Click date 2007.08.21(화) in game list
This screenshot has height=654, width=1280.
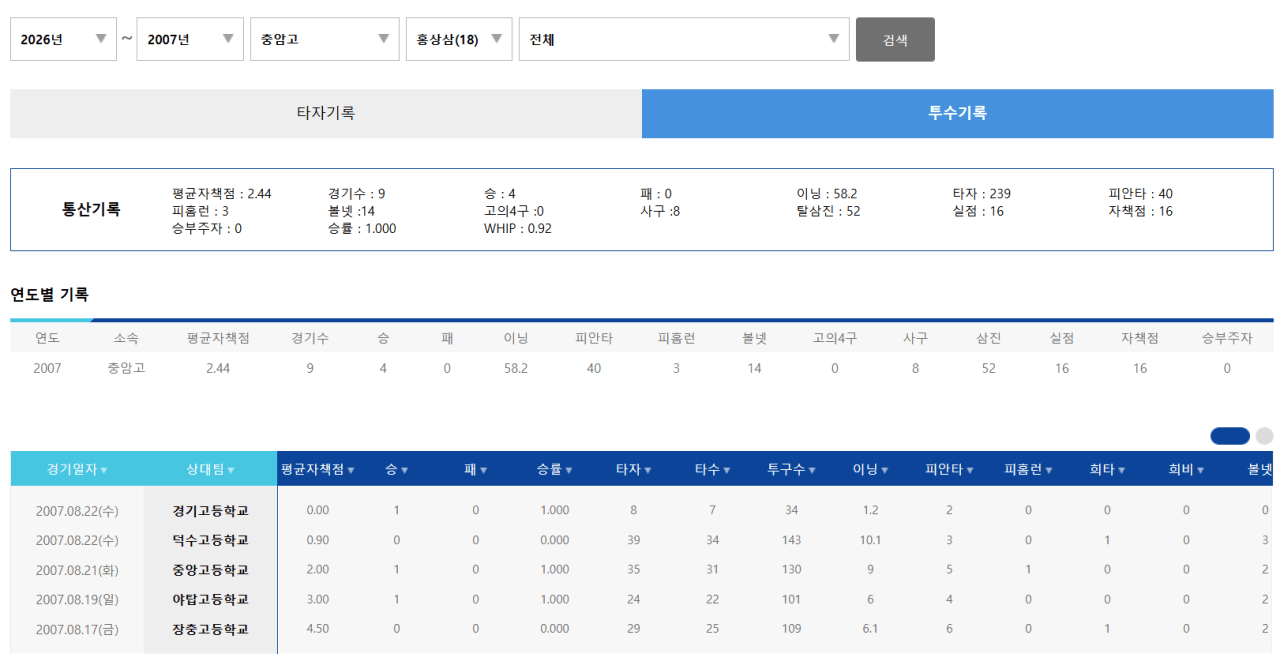click(x=77, y=570)
